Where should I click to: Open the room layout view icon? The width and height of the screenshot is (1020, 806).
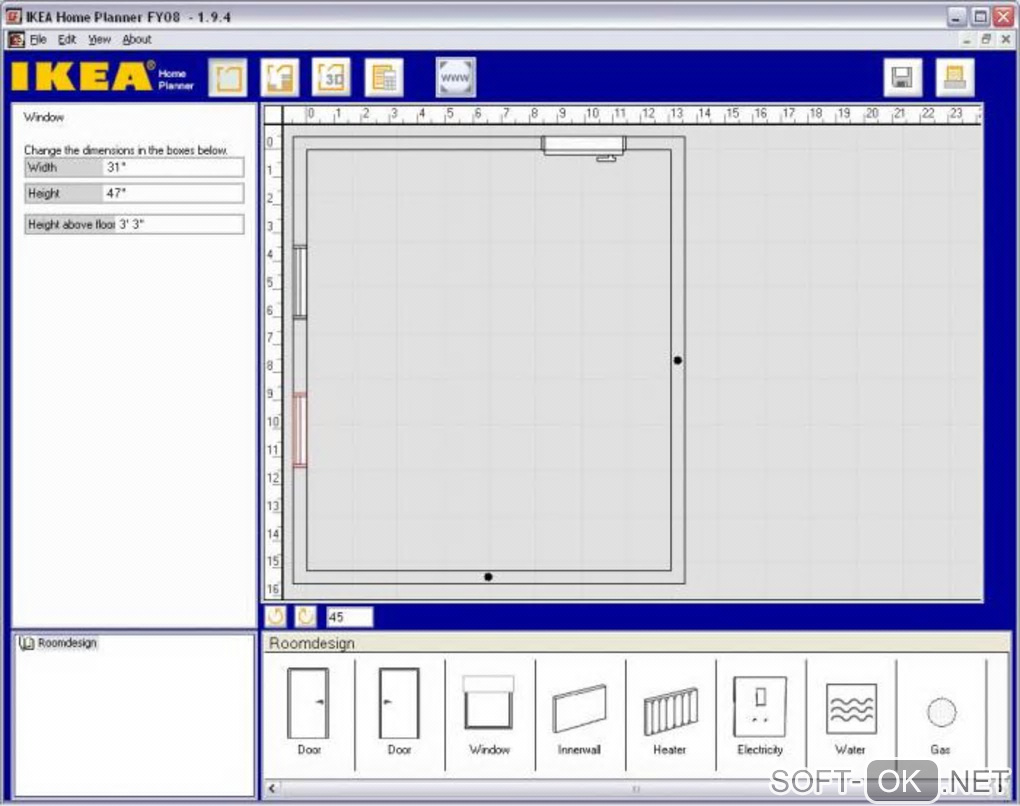[x=228, y=77]
